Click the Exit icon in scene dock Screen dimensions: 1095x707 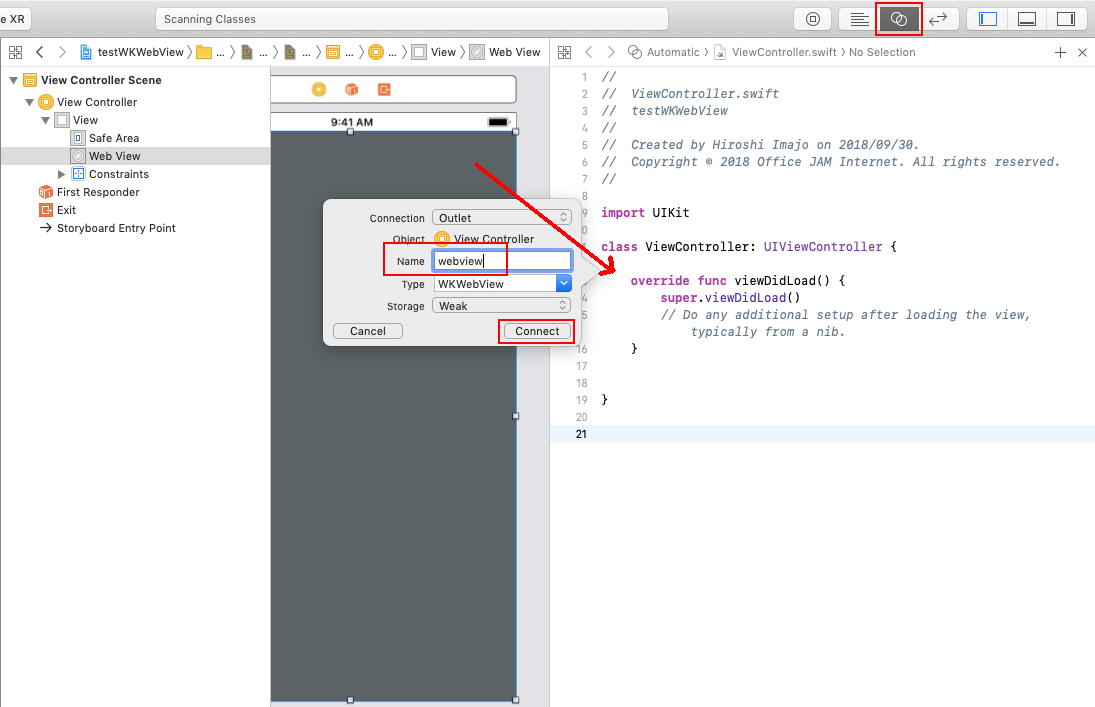click(x=384, y=90)
